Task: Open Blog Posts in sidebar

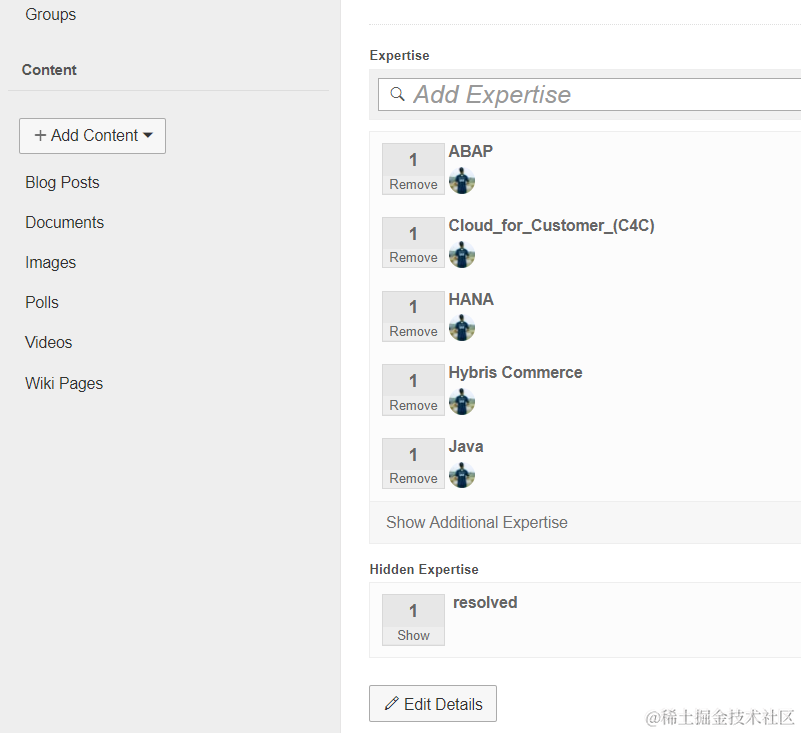Action: (x=62, y=182)
